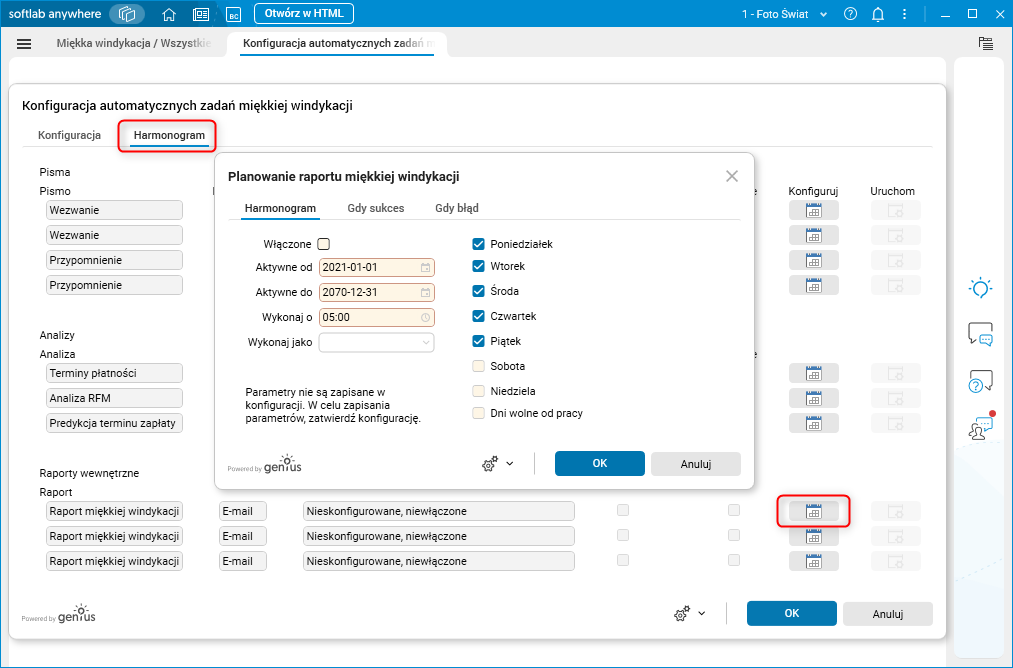The height and width of the screenshot is (668, 1013).
Task: Uncheck the Poniedziałek checkbox
Action: click(x=479, y=244)
